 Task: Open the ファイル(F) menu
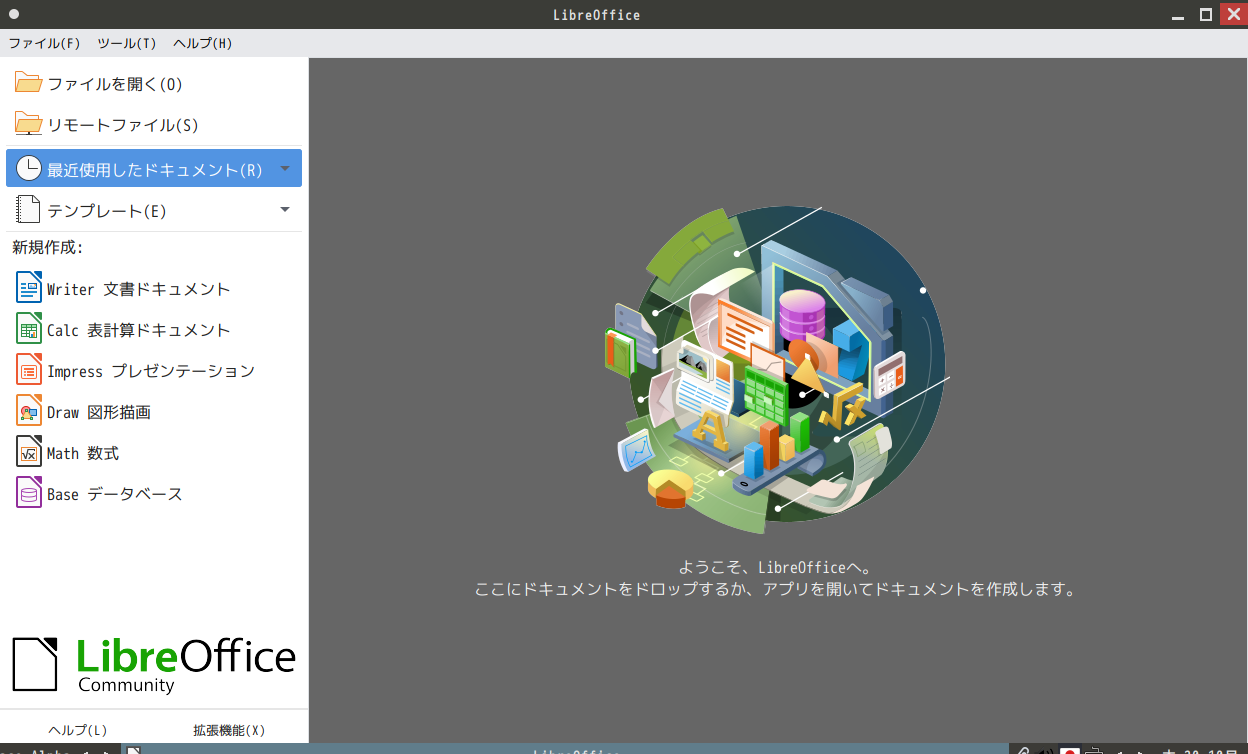tap(45, 43)
